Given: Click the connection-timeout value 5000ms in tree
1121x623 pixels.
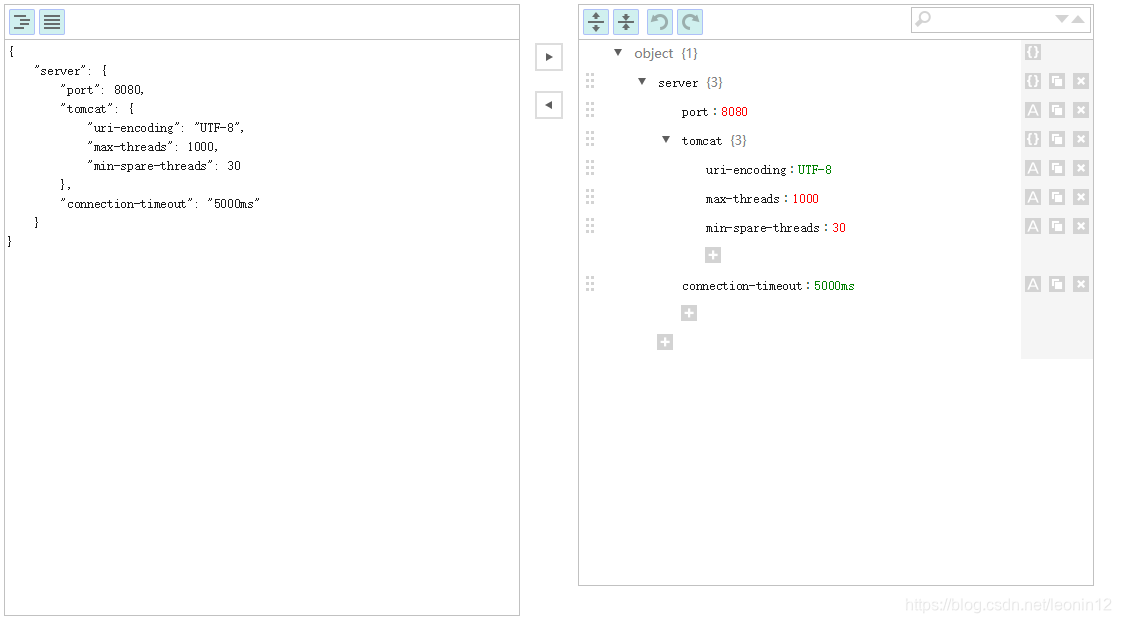Looking at the screenshot, I should (x=834, y=286).
